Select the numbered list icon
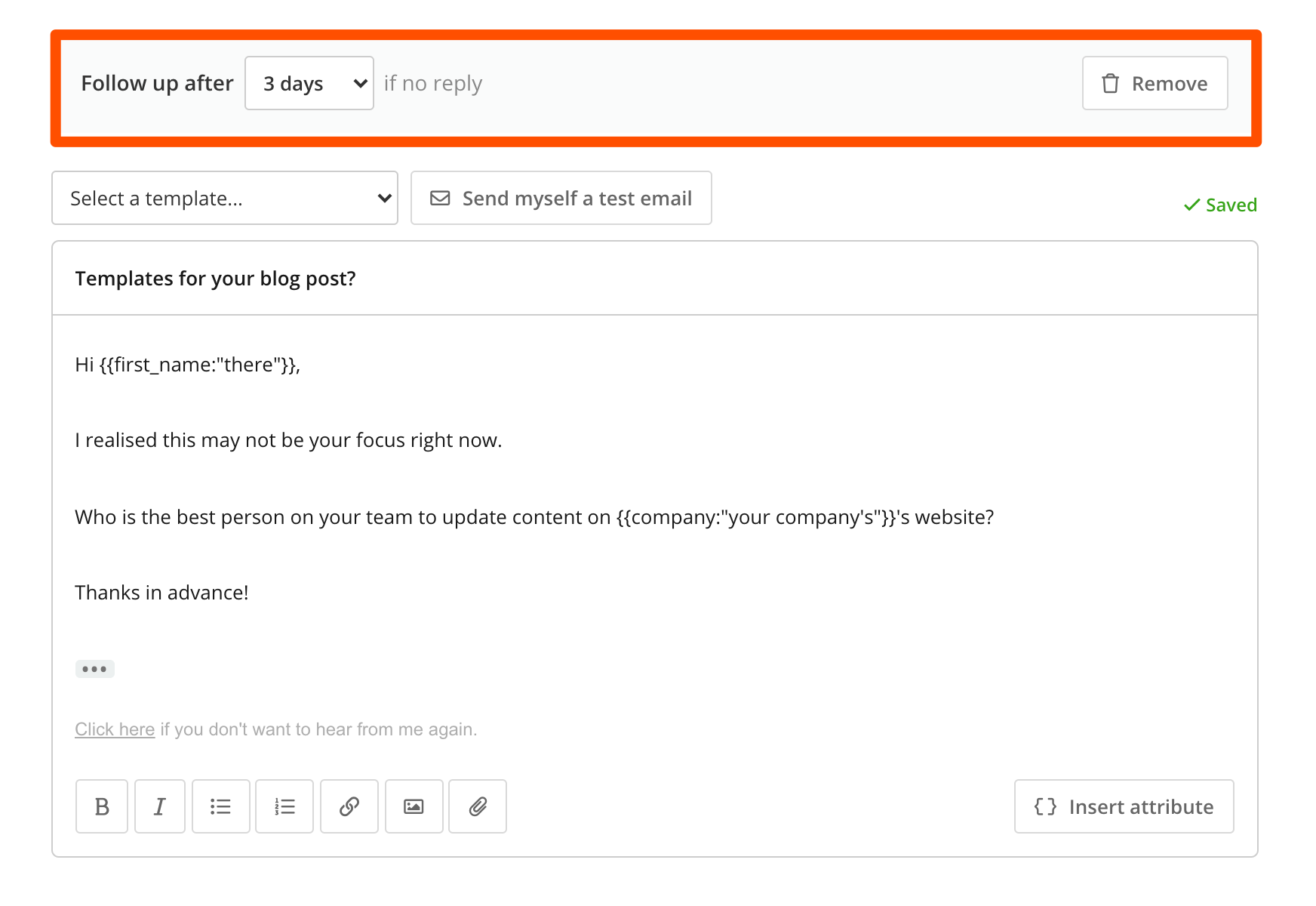The image size is (1316, 906). 284,806
